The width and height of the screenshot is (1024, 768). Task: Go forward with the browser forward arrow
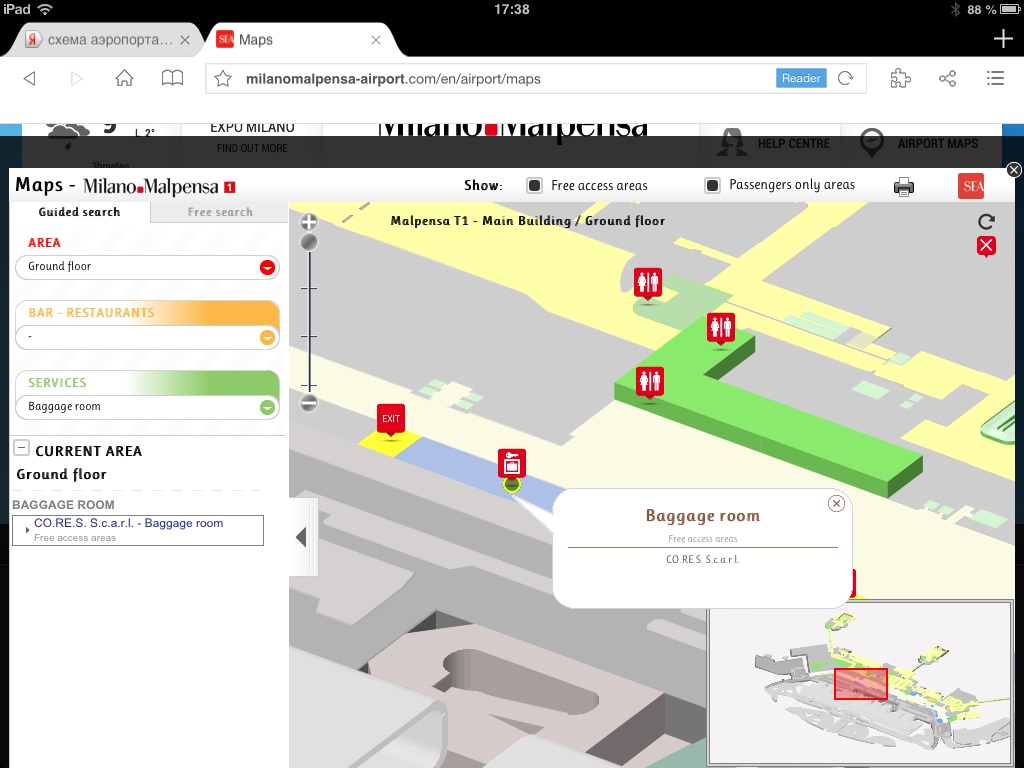[x=76, y=79]
